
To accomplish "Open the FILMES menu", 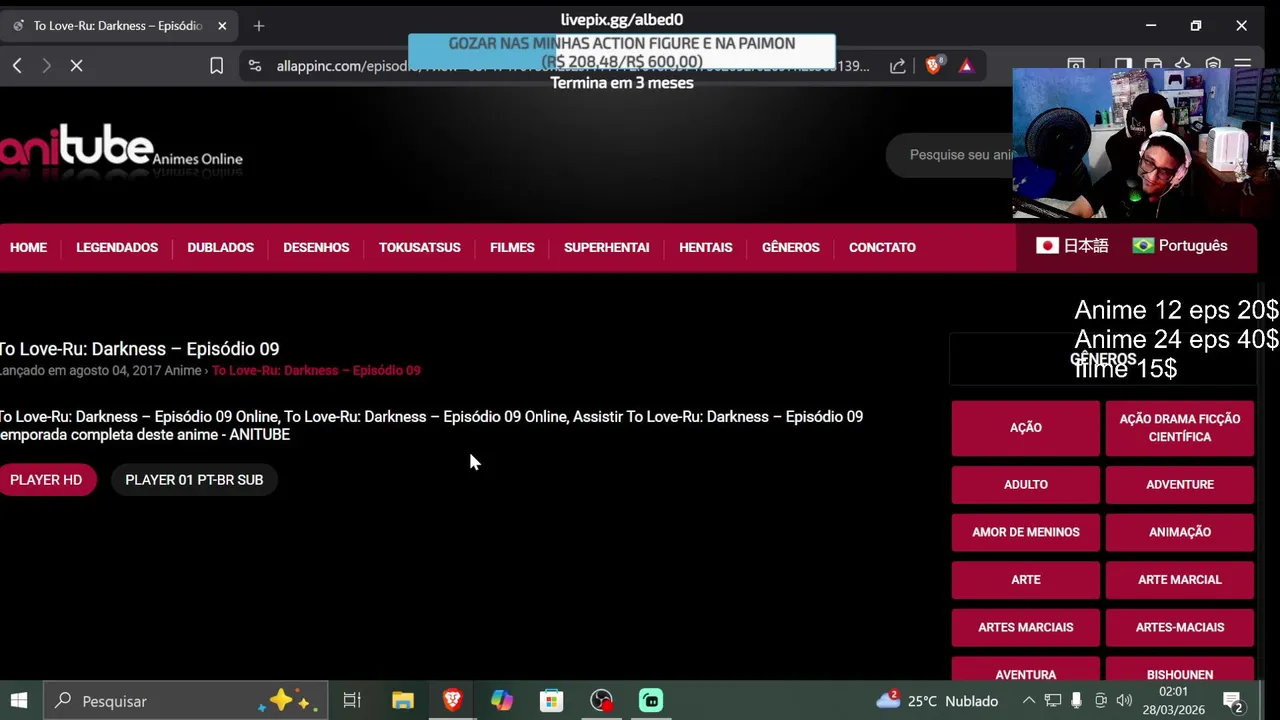I will point(512,248).
